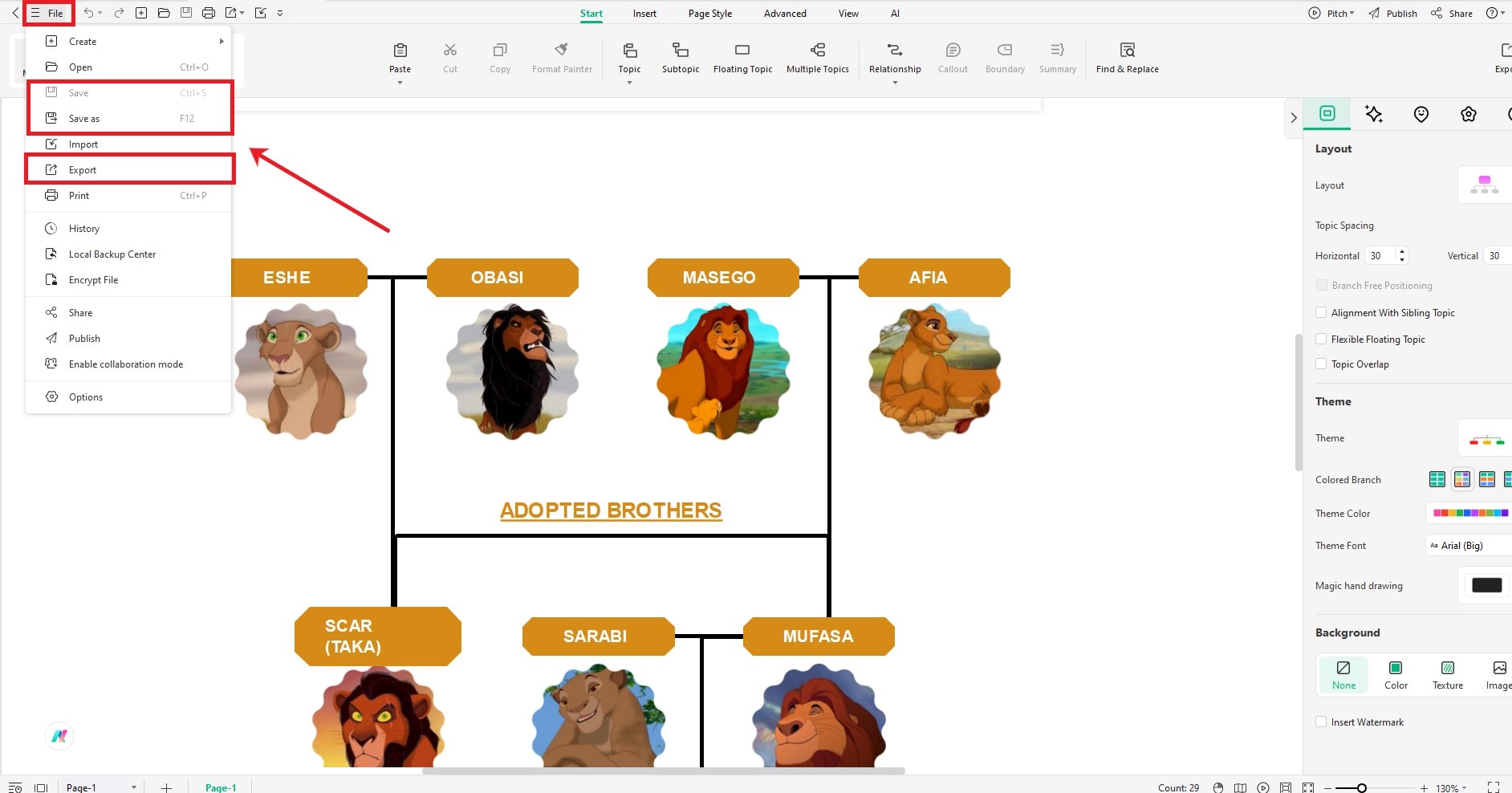The height and width of the screenshot is (793, 1512).
Task: Open the sticker/icon smiley panel tab
Action: 1421,114
